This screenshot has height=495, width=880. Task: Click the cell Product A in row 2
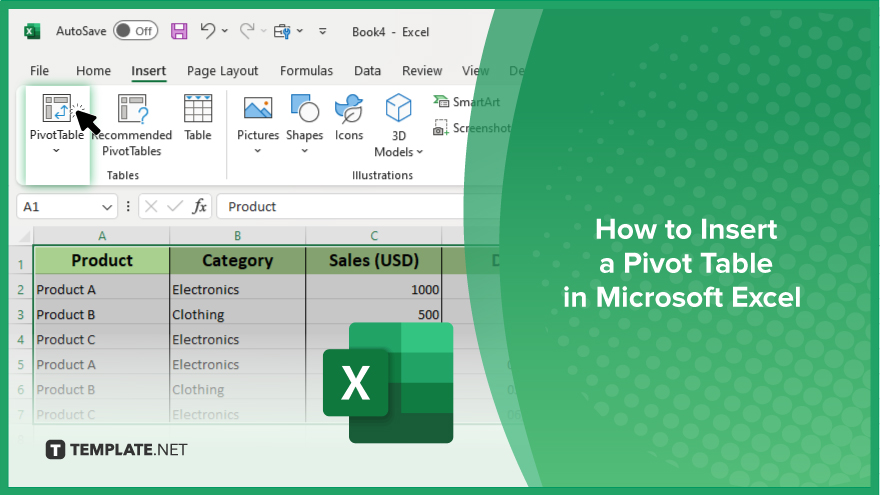click(102, 290)
